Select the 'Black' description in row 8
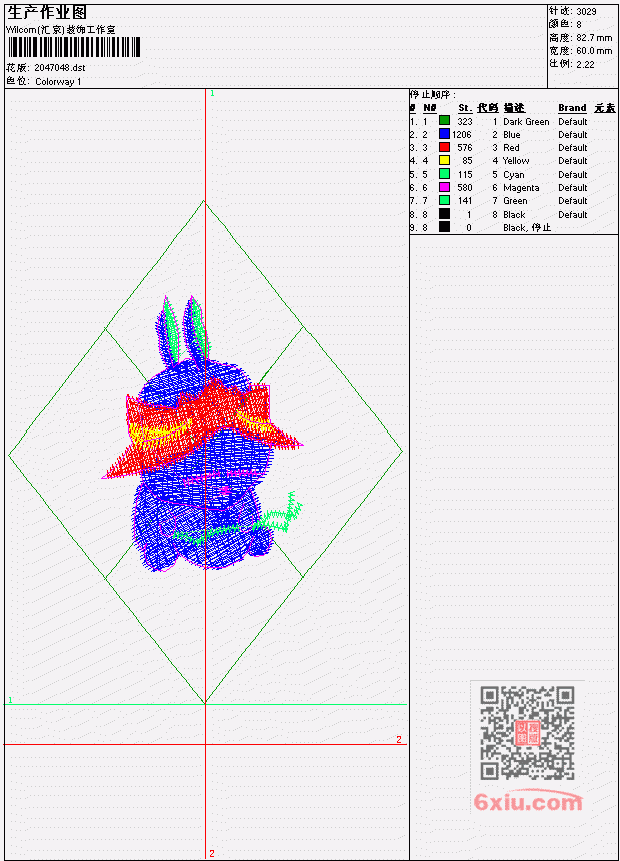620x861 pixels. click(513, 214)
